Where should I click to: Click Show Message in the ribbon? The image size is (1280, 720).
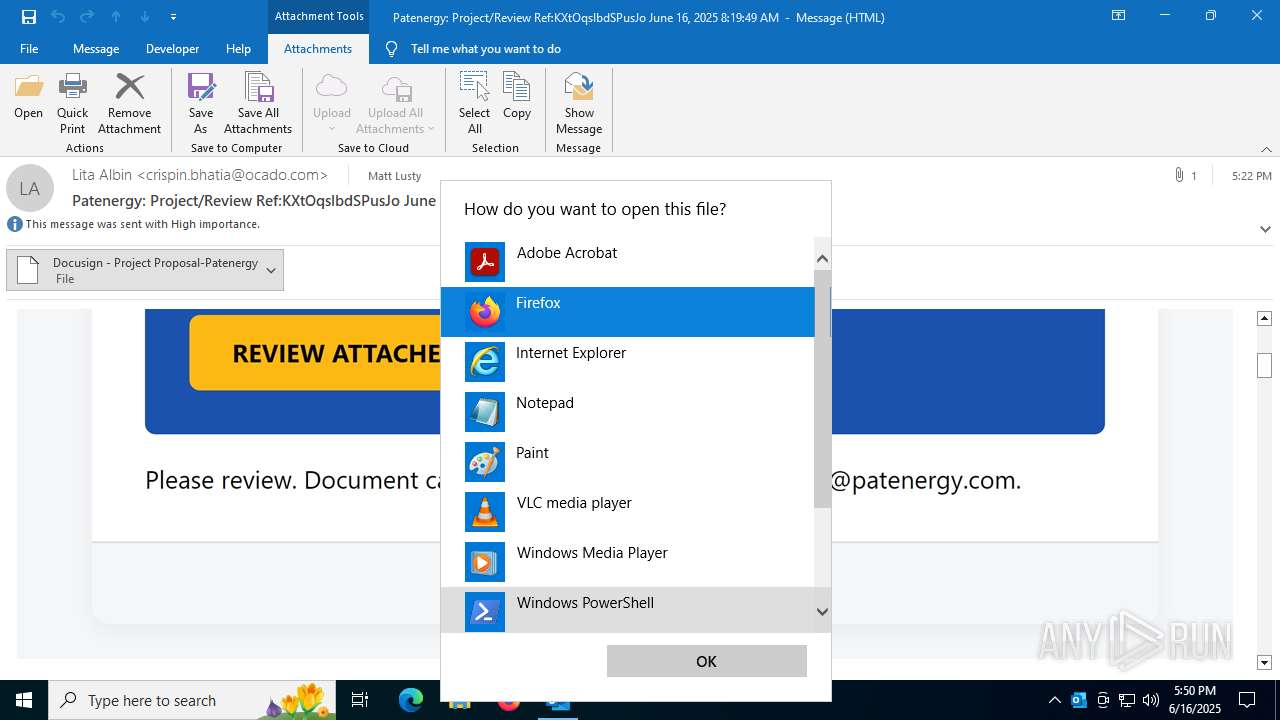pyautogui.click(x=579, y=103)
